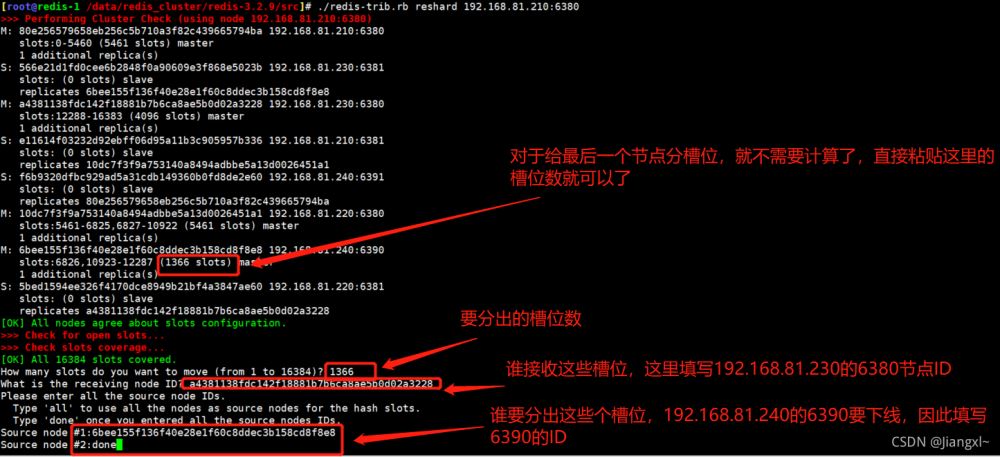Click the receiving node ID a4381138fdc1… entry
Viewport: 1000px width, 457px height.
coord(311,384)
